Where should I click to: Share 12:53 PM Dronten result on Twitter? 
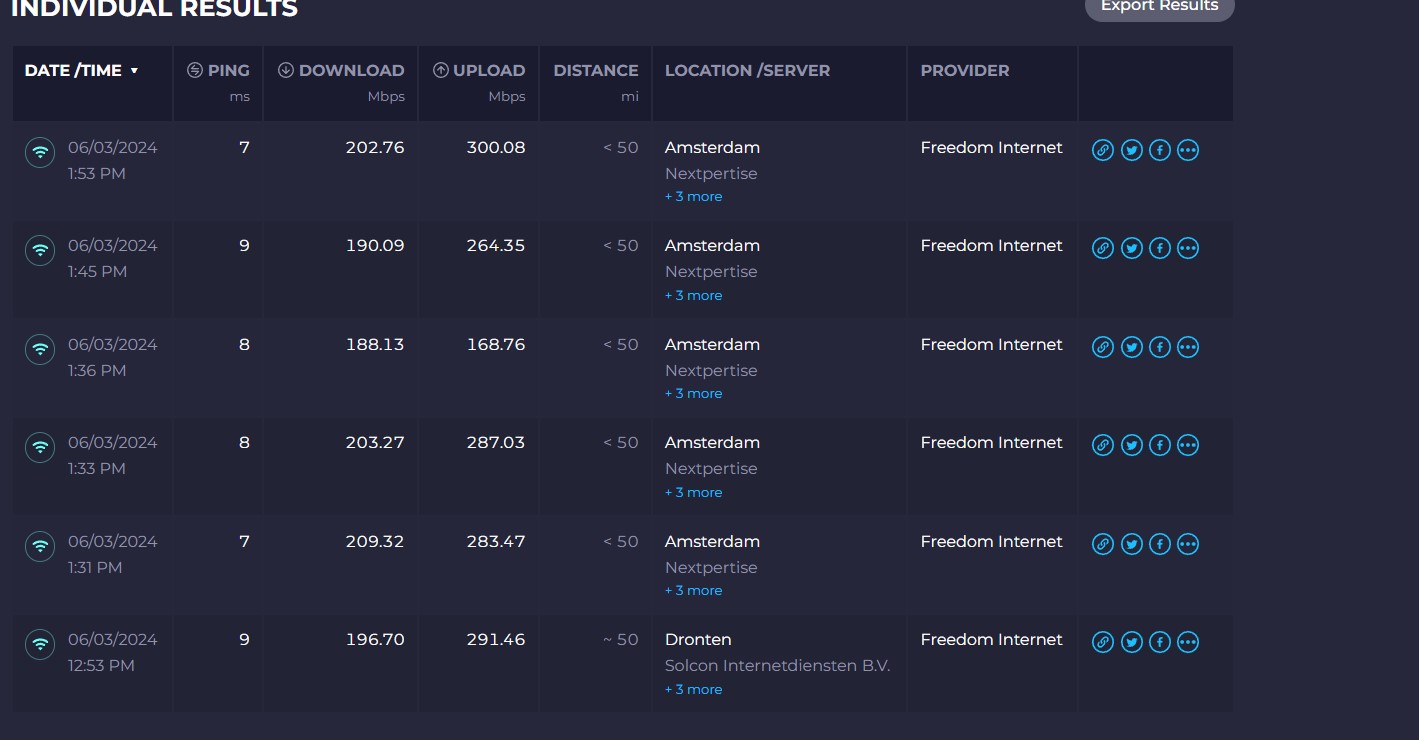click(1131, 642)
